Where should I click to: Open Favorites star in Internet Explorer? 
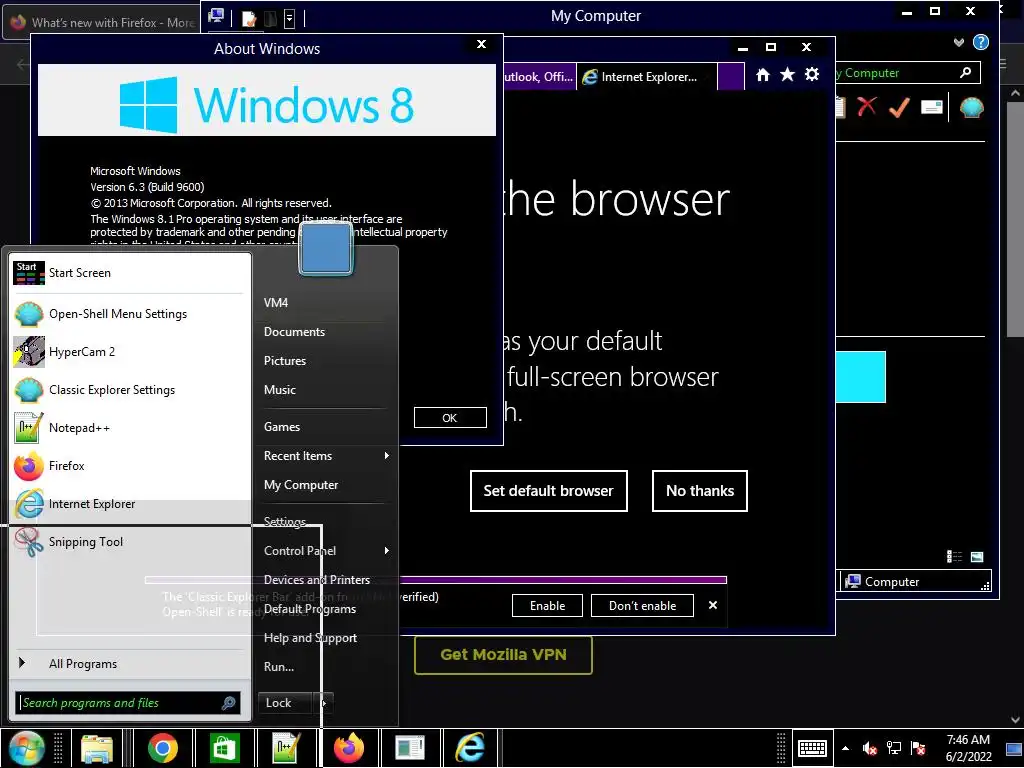788,74
